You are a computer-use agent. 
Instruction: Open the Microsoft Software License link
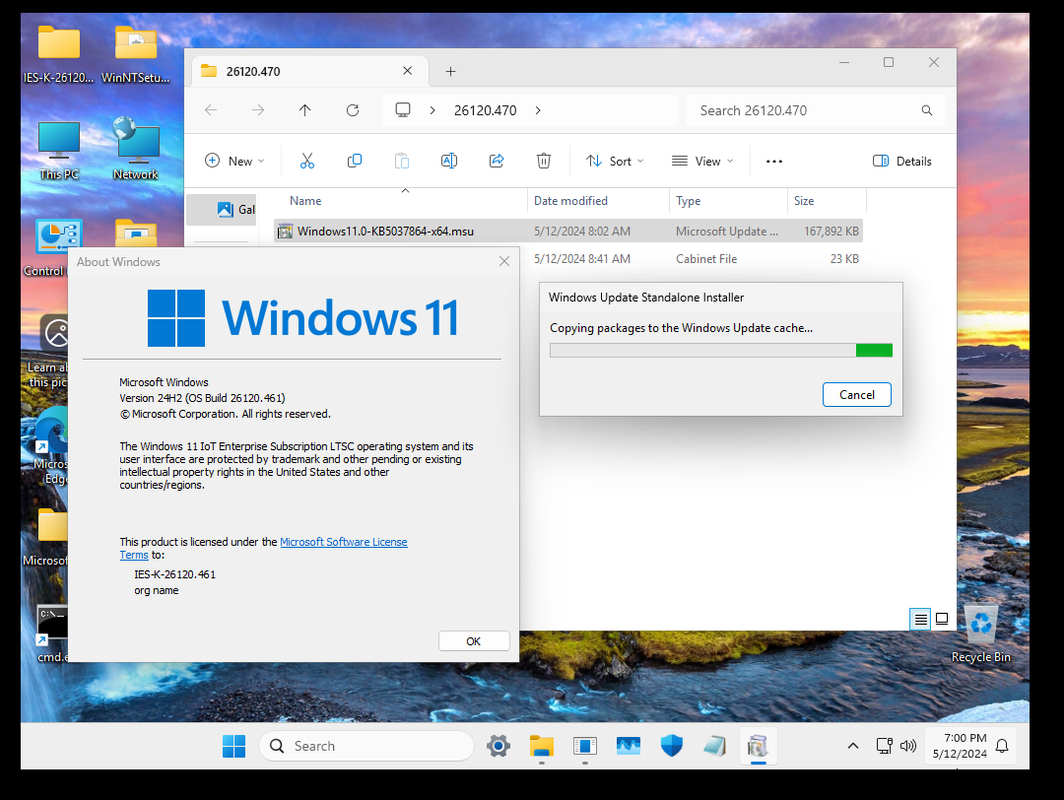(x=343, y=542)
